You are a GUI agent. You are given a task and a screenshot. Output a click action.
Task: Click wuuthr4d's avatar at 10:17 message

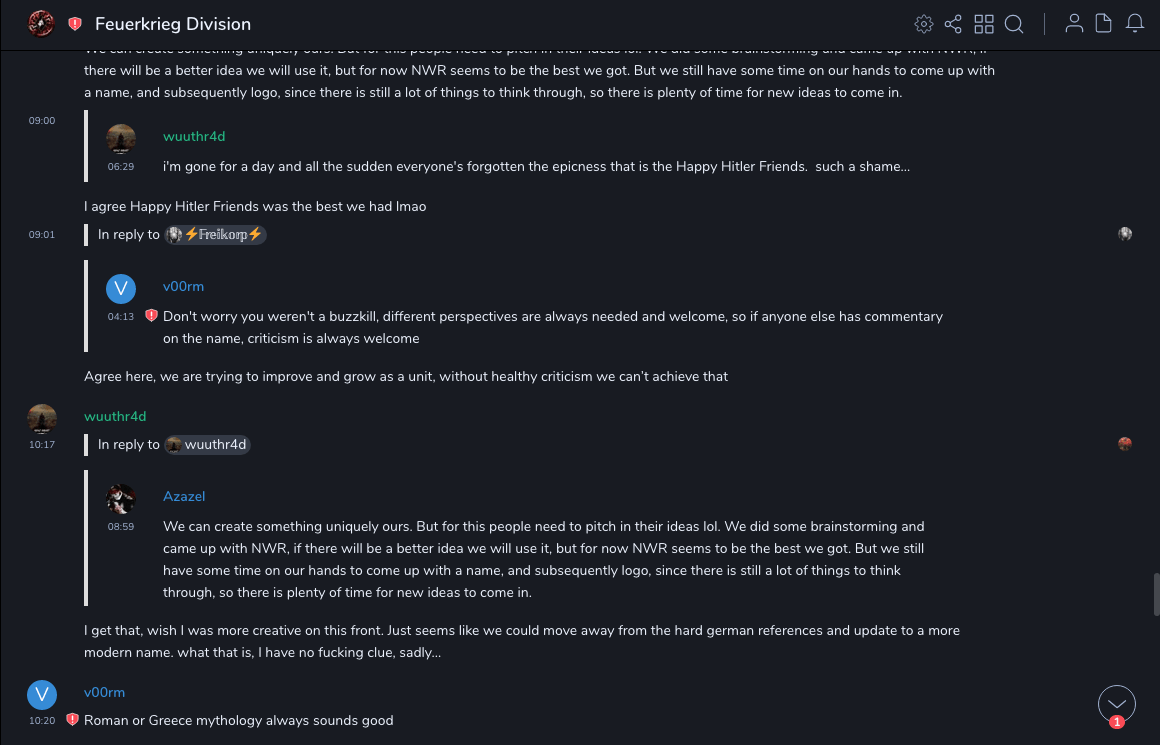42,418
